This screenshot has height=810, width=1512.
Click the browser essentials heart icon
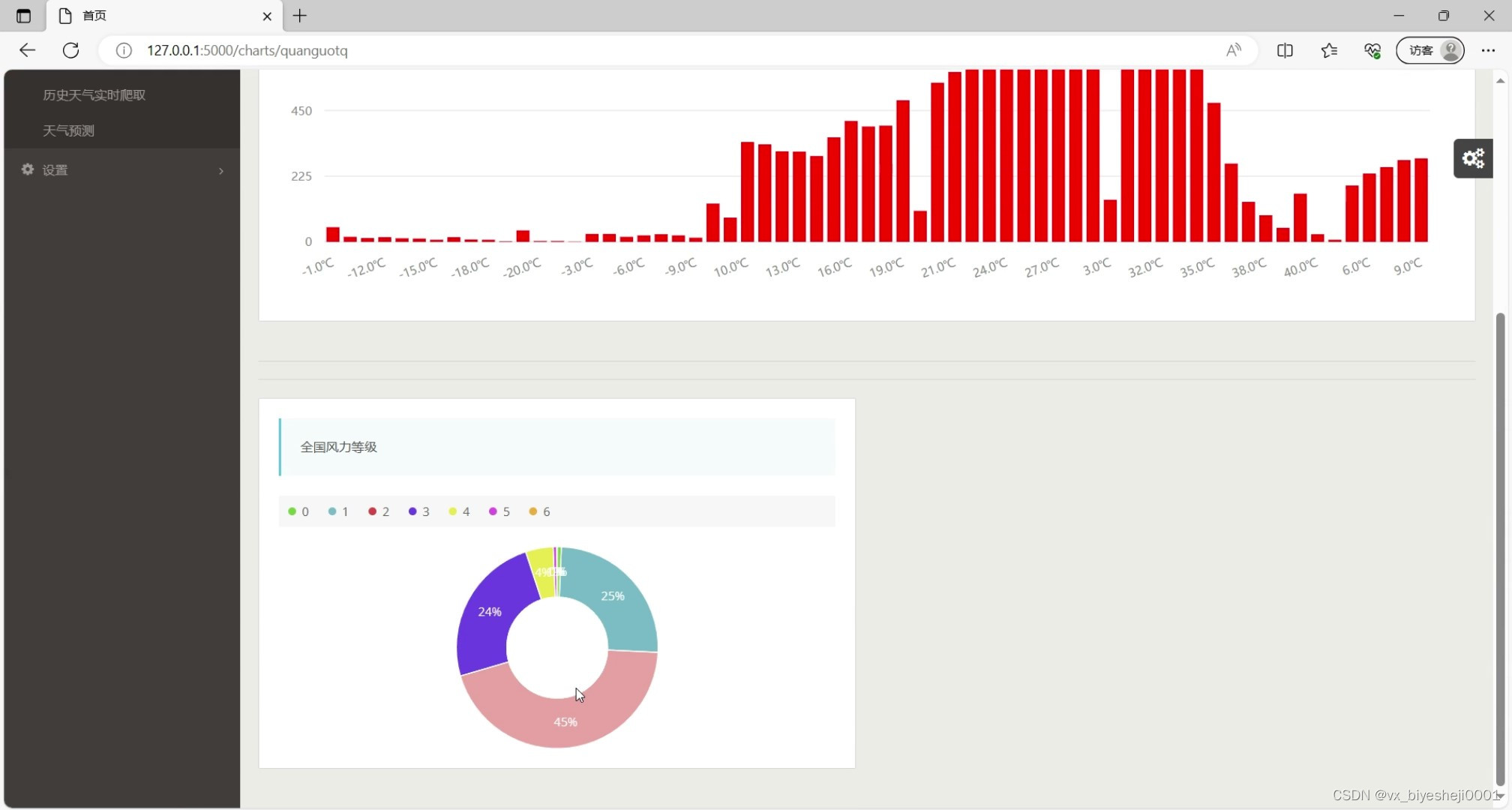[x=1372, y=50]
